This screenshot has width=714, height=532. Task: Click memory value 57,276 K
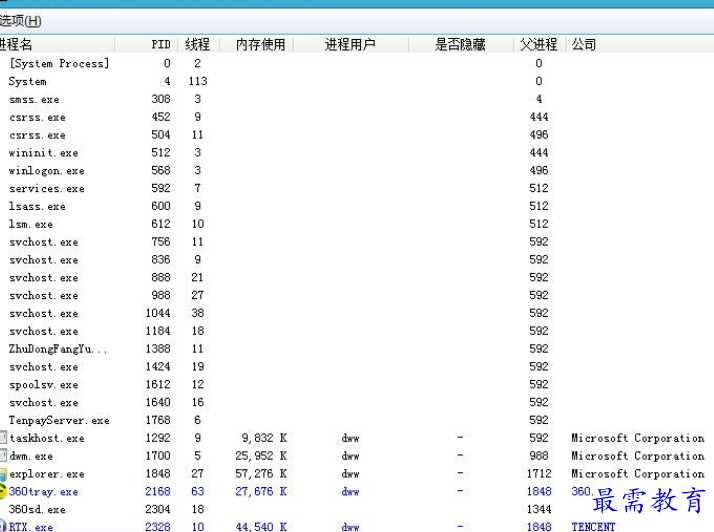pyautogui.click(x=261, y=474)
